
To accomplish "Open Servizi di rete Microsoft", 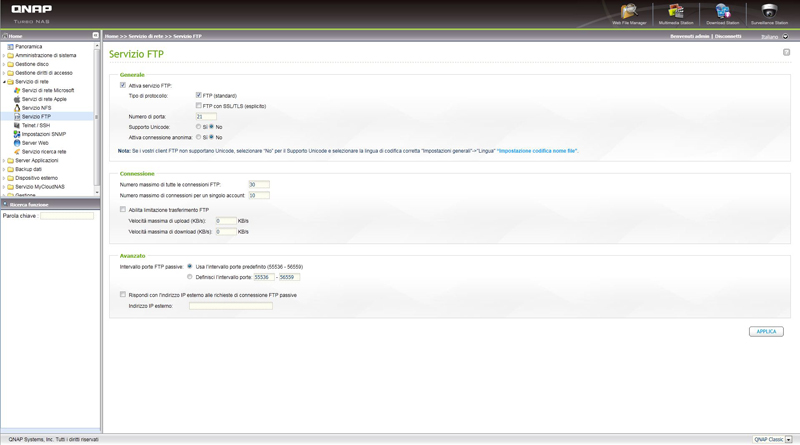I will pos(48,90).
